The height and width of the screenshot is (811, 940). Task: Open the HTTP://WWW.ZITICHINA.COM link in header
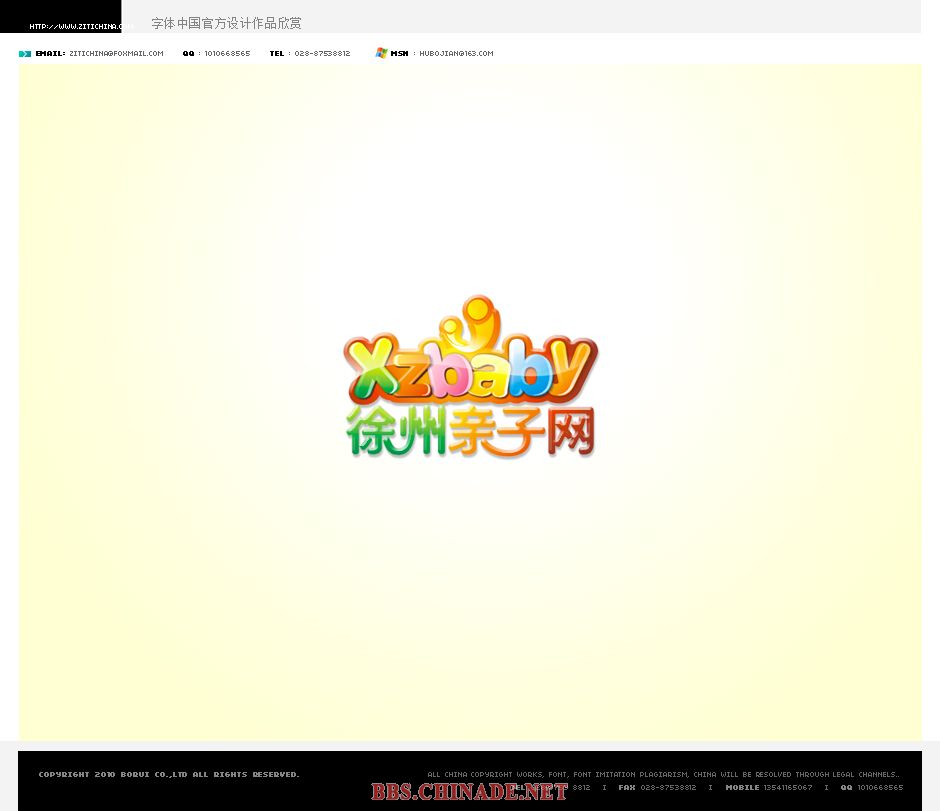pos(80,26)
